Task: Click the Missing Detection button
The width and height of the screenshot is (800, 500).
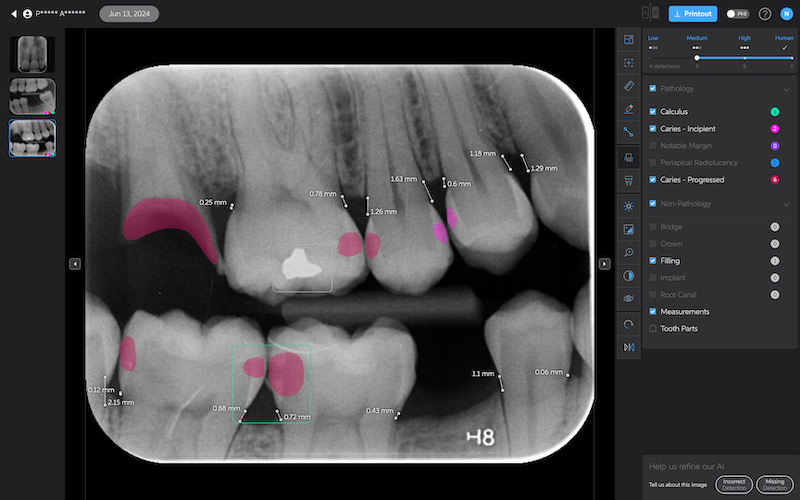Action: pyautogui.click(x=774, y=485)
